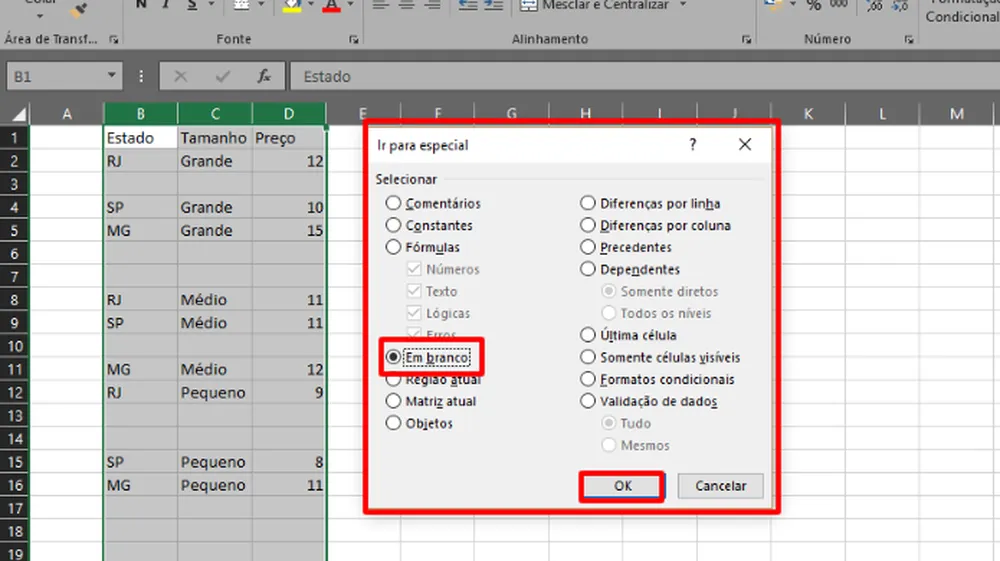Apply red font color to text

331,6
